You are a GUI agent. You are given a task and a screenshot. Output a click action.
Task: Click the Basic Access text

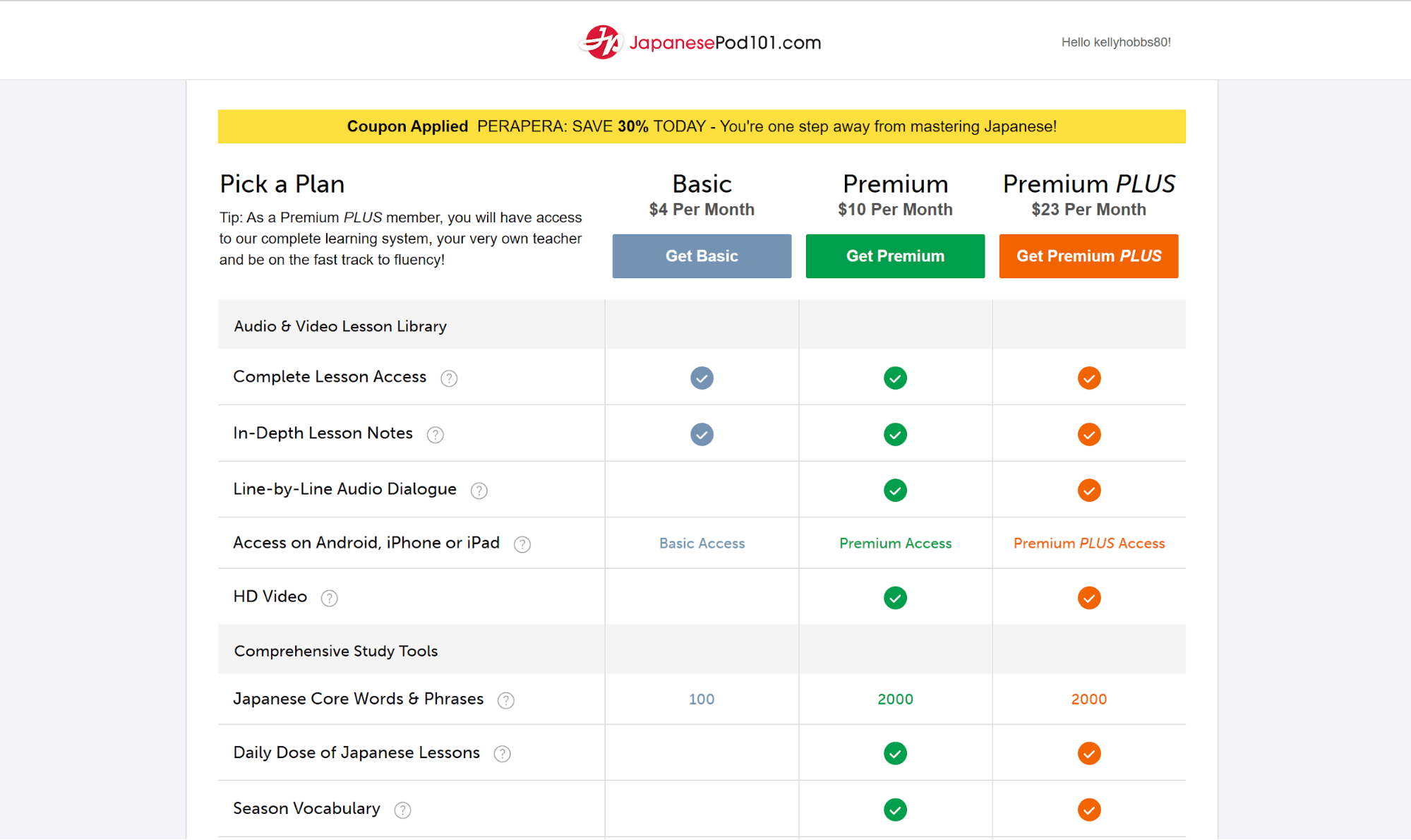(x=702, y=544)
